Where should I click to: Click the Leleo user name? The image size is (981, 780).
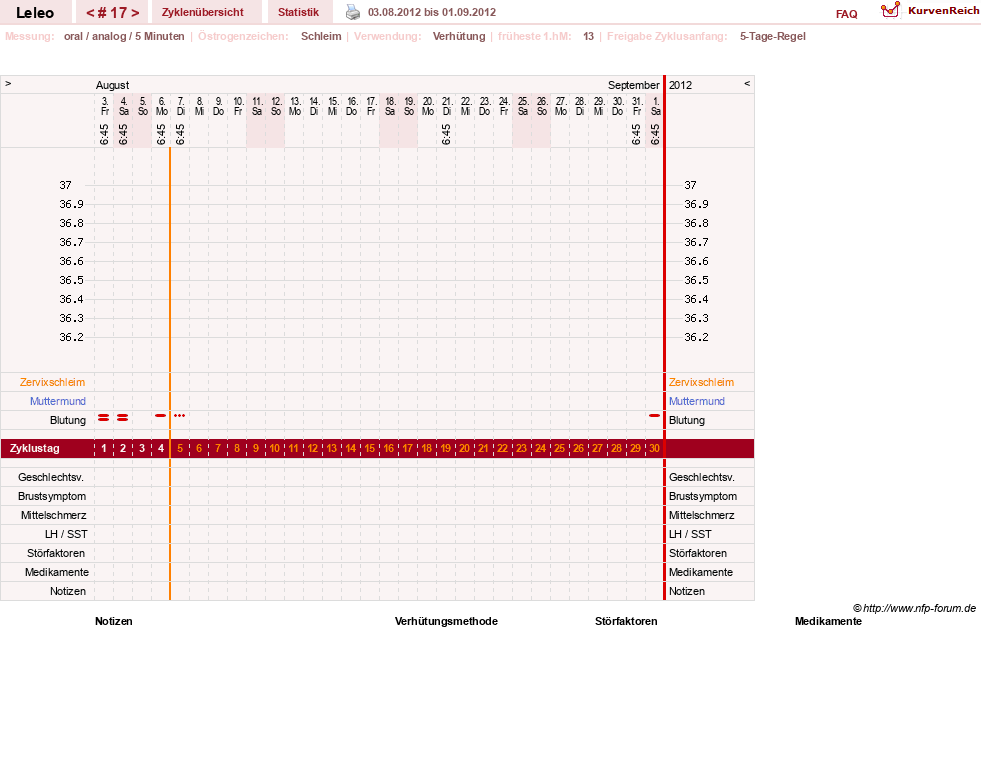(35, 13)
